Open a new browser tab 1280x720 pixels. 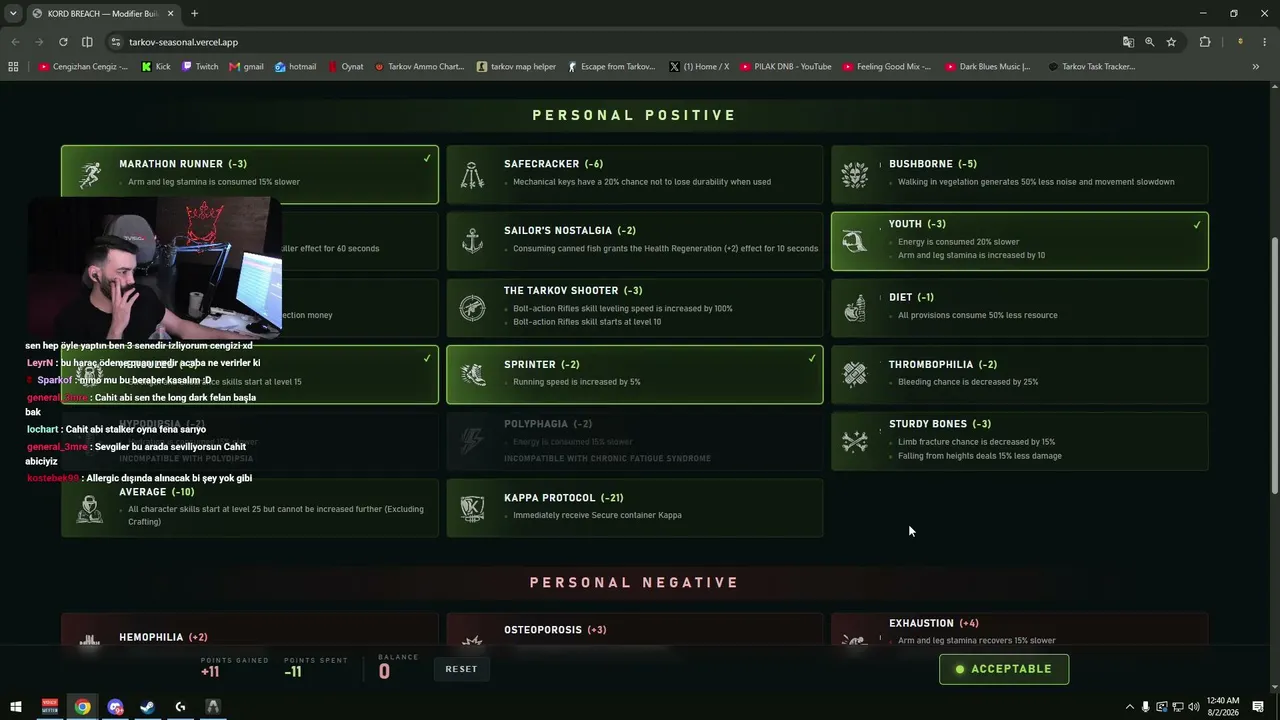click(194, 13)
